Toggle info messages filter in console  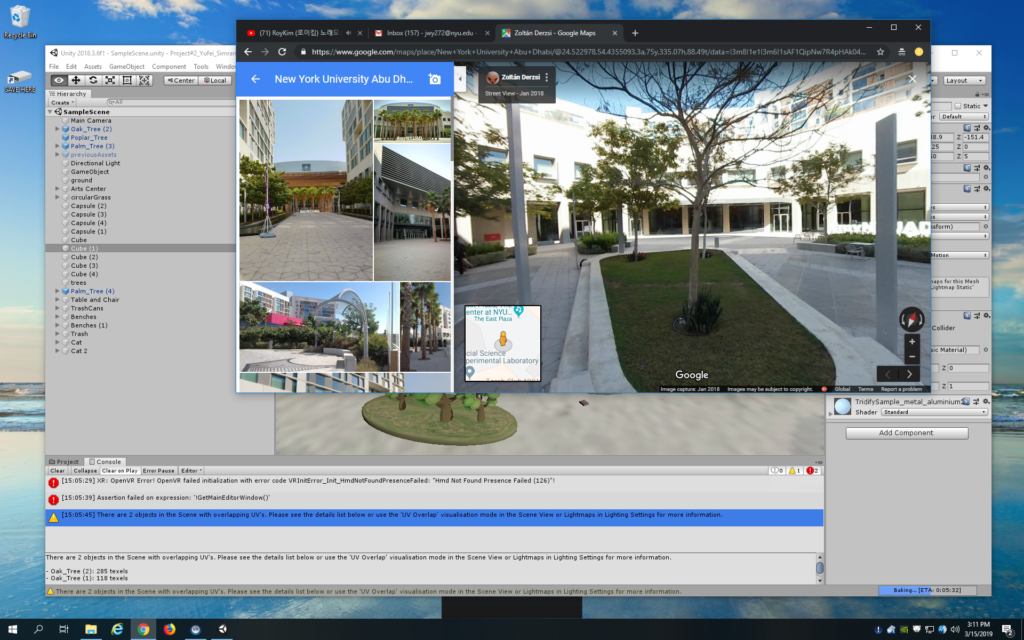tap(777, 470)
